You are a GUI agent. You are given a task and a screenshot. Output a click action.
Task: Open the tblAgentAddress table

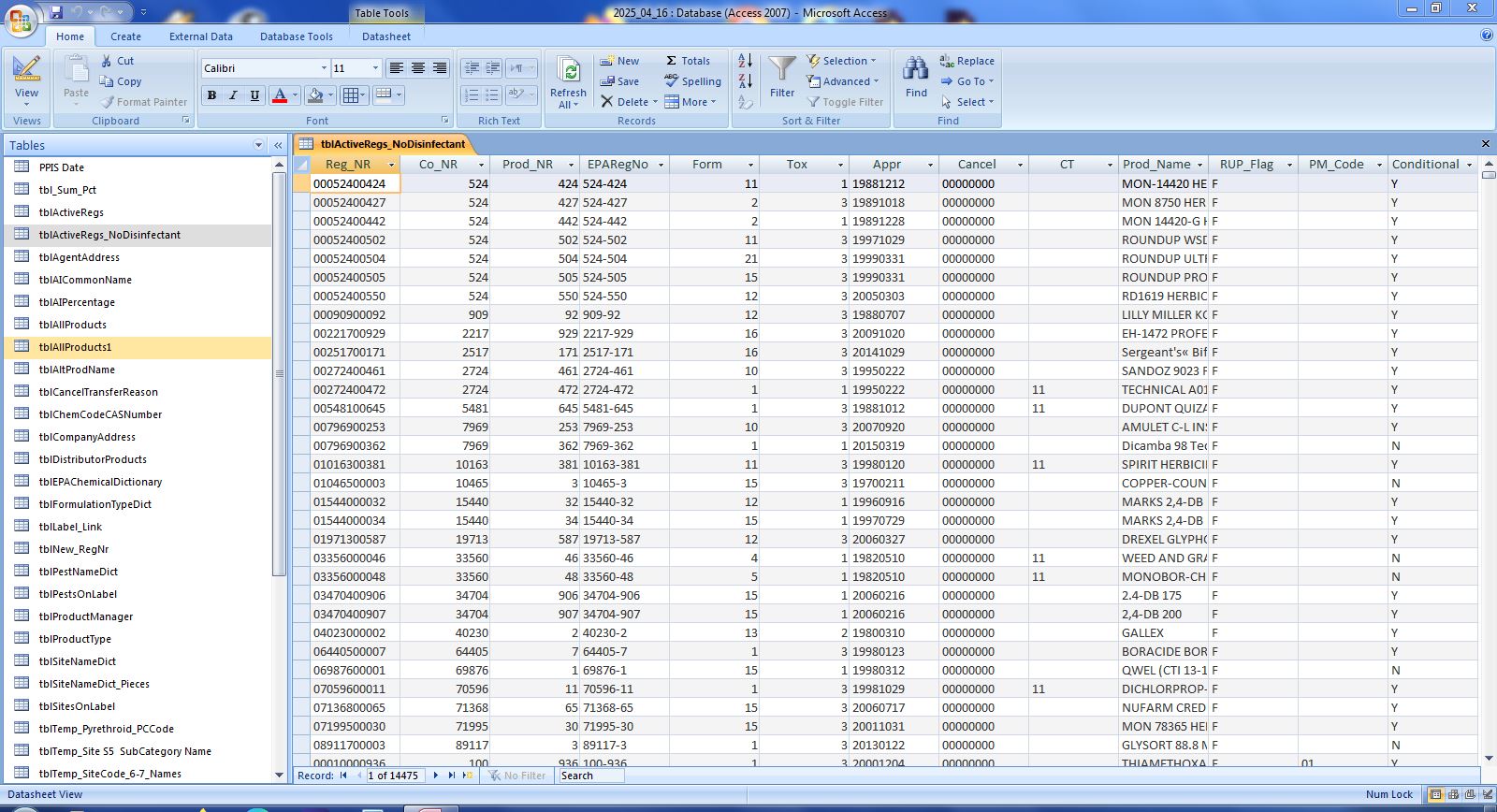138,257
